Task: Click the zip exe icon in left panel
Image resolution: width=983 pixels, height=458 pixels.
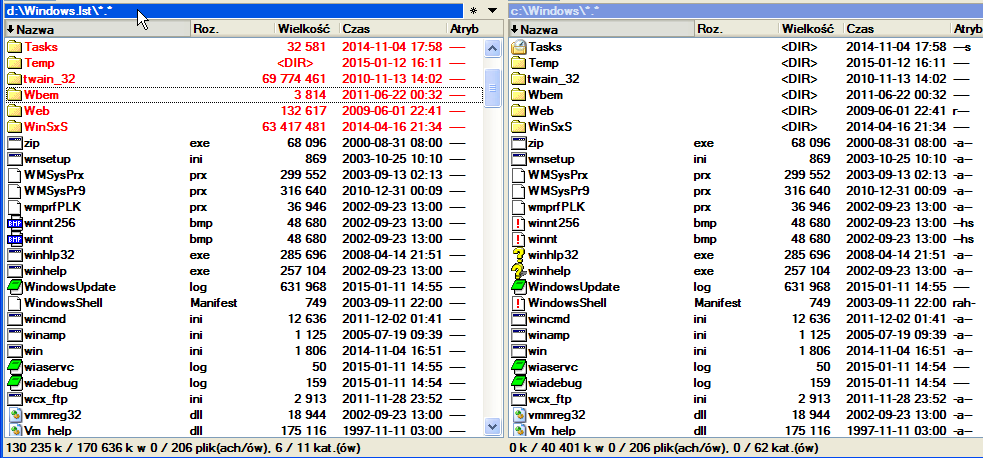Action: pyautogui.click(x=14, y=143)
